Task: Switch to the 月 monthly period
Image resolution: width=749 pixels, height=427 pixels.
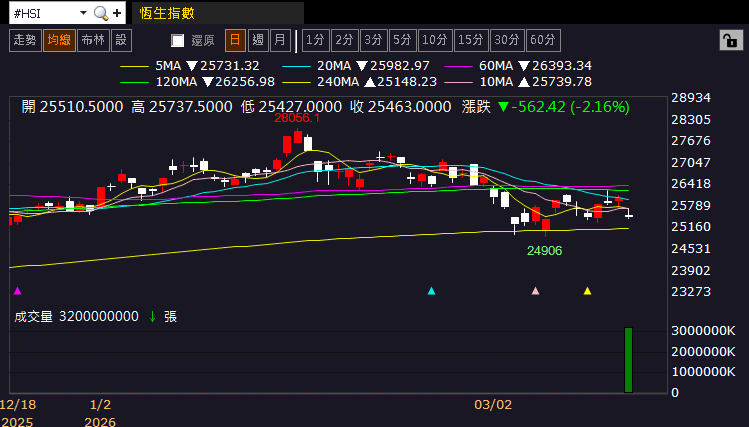Action: point(280,40)
